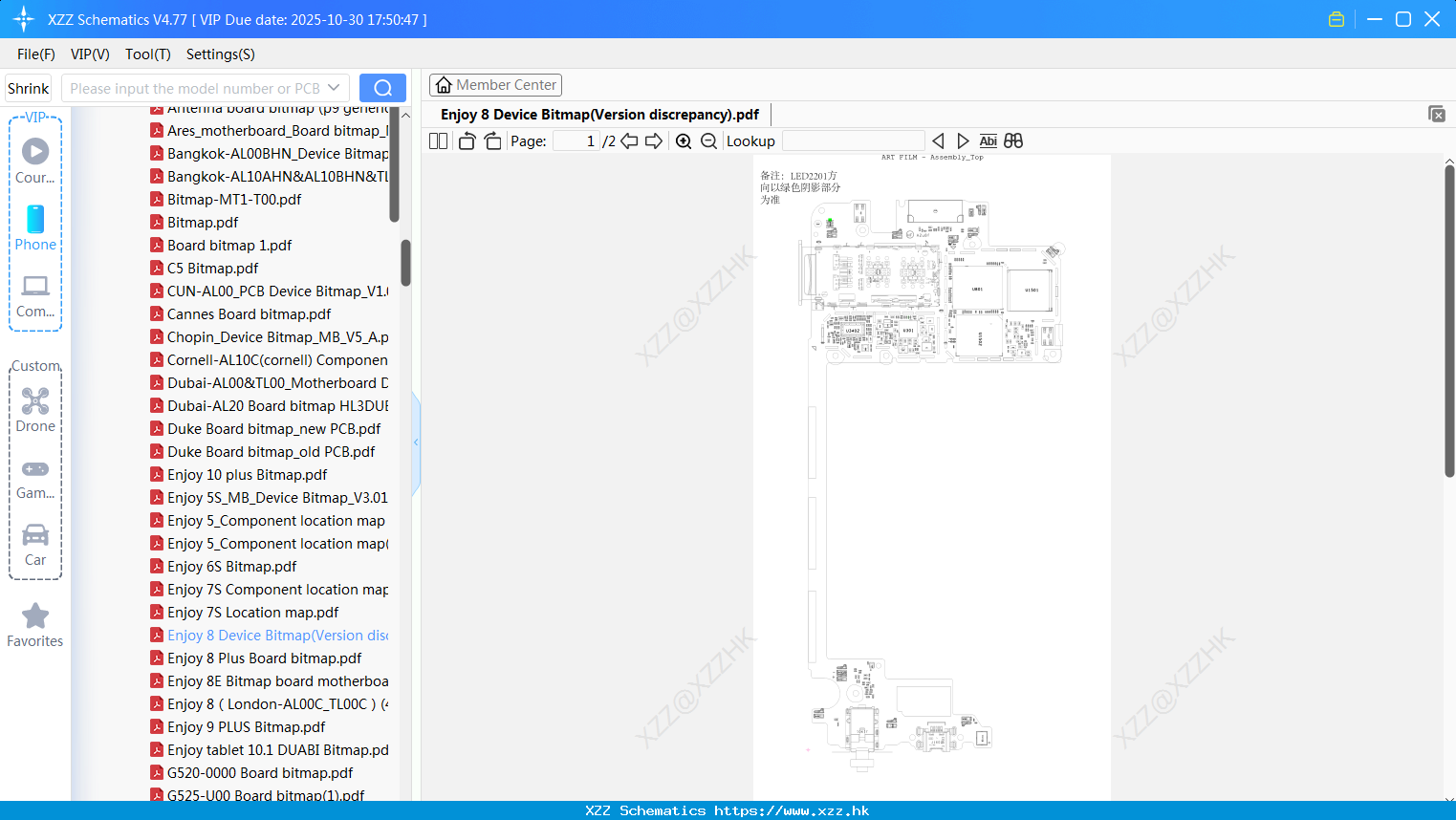Click the file list scroll up arrow
Image resolution: width=1456 pixels, height=820 pixels.
pos(405,115)
